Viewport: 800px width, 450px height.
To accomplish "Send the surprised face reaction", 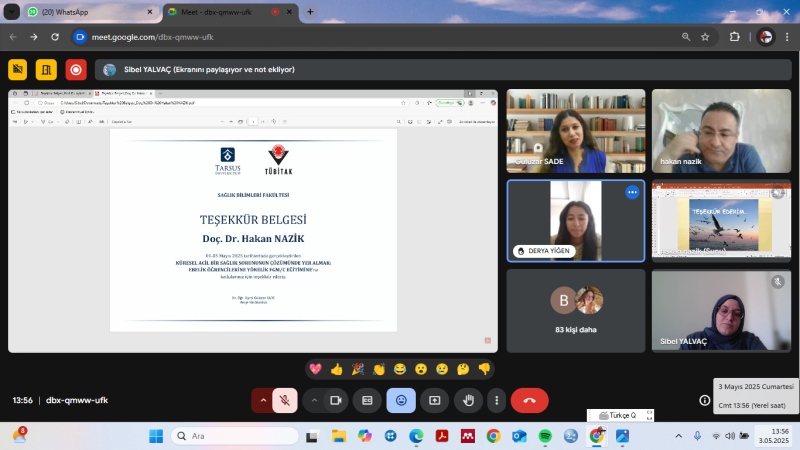I will pos(421,369).
